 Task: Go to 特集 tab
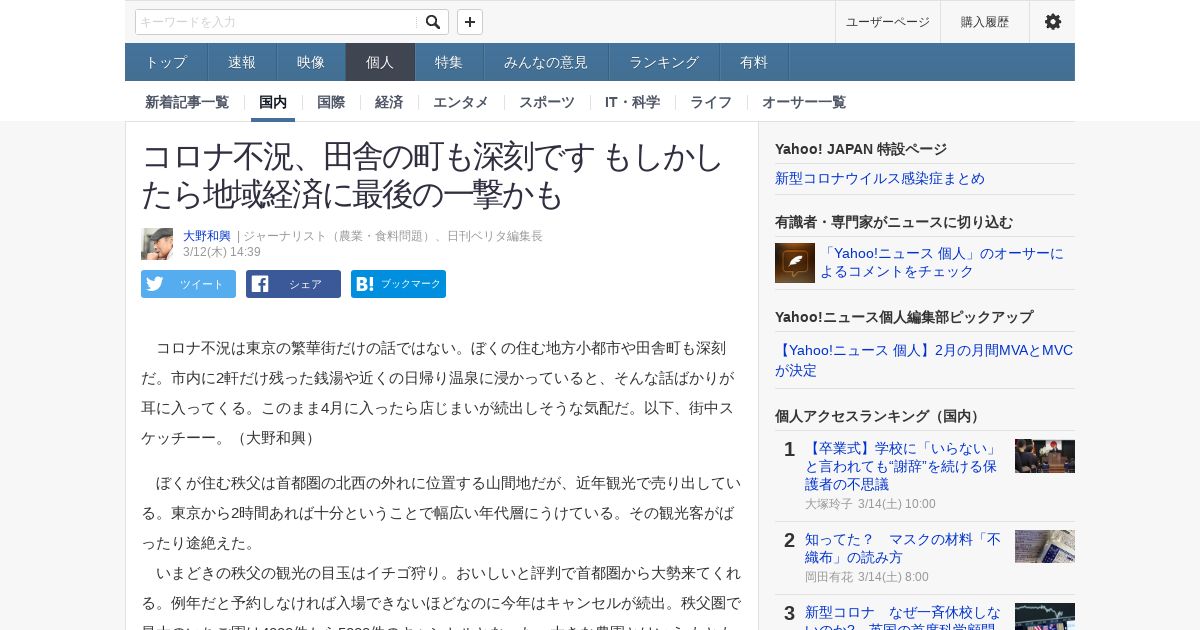[x=449, y=62]
